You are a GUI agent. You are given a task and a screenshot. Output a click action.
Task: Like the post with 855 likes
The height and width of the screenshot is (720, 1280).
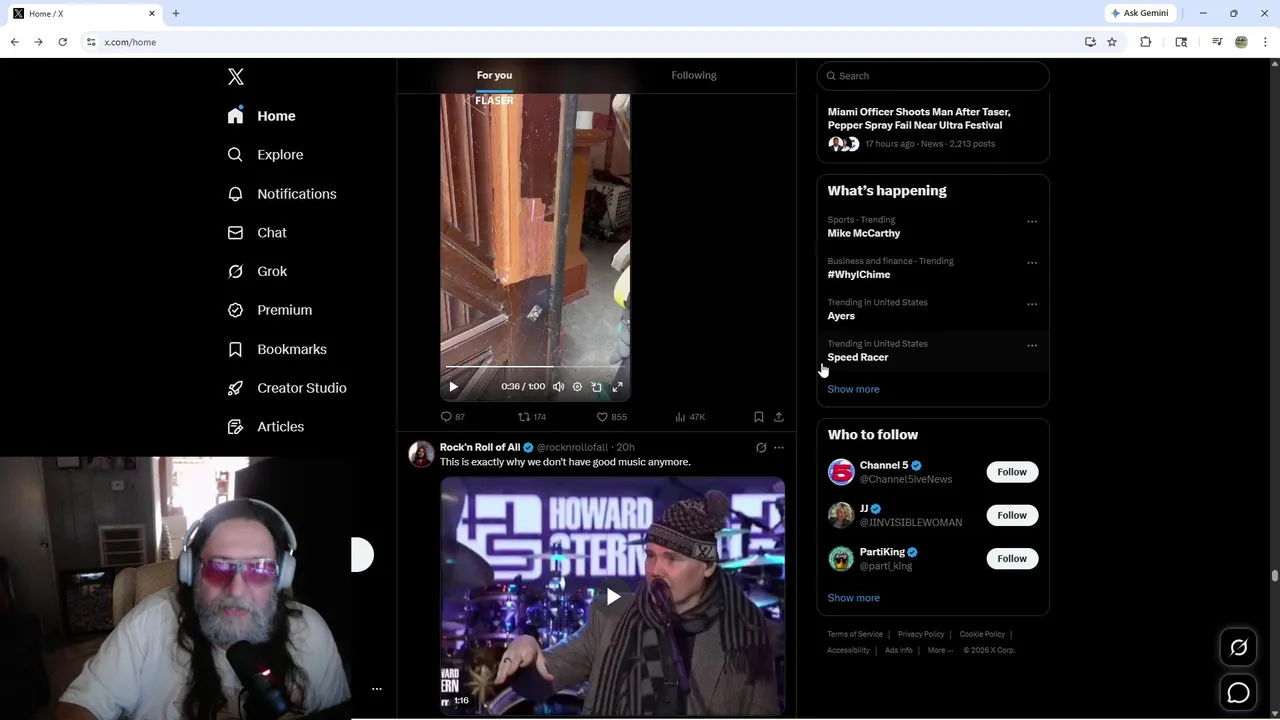coord(611,417)
